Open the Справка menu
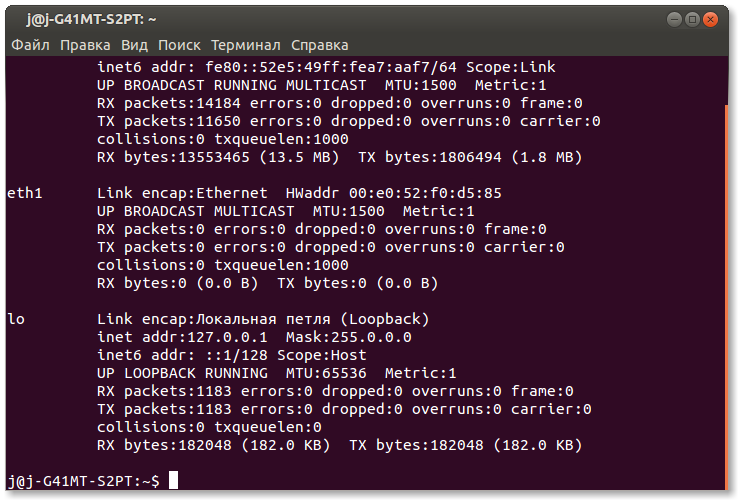 [x=320, y=45]
